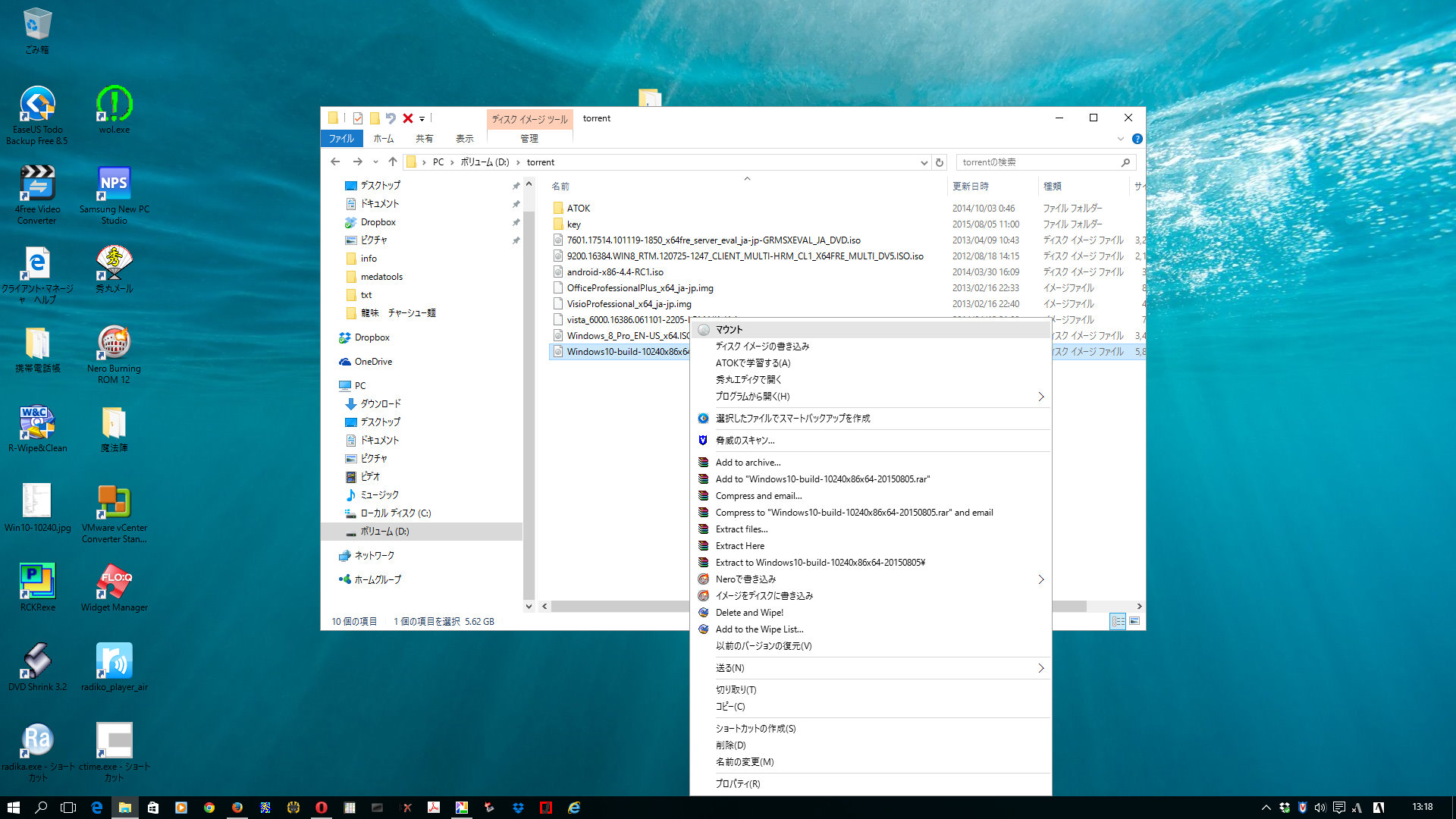Viewport: 1456px width, 819px height.
Task: Select OfficeProfessionalPlus_x64_ja-jp.img file
Action: click(640, 288)
